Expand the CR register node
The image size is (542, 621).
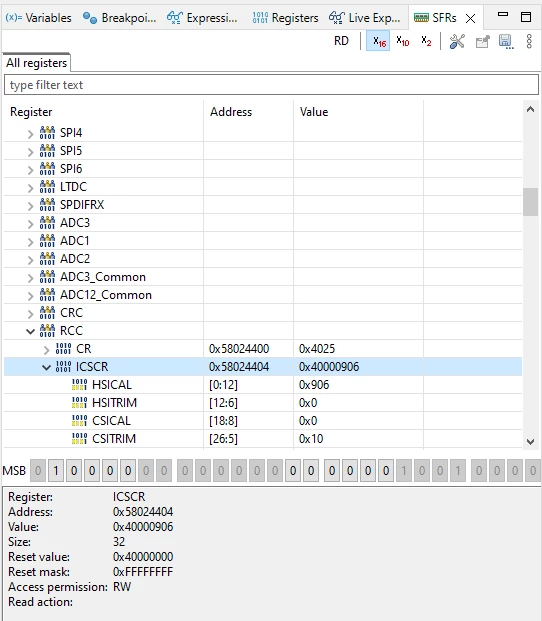tap(46, 350)
